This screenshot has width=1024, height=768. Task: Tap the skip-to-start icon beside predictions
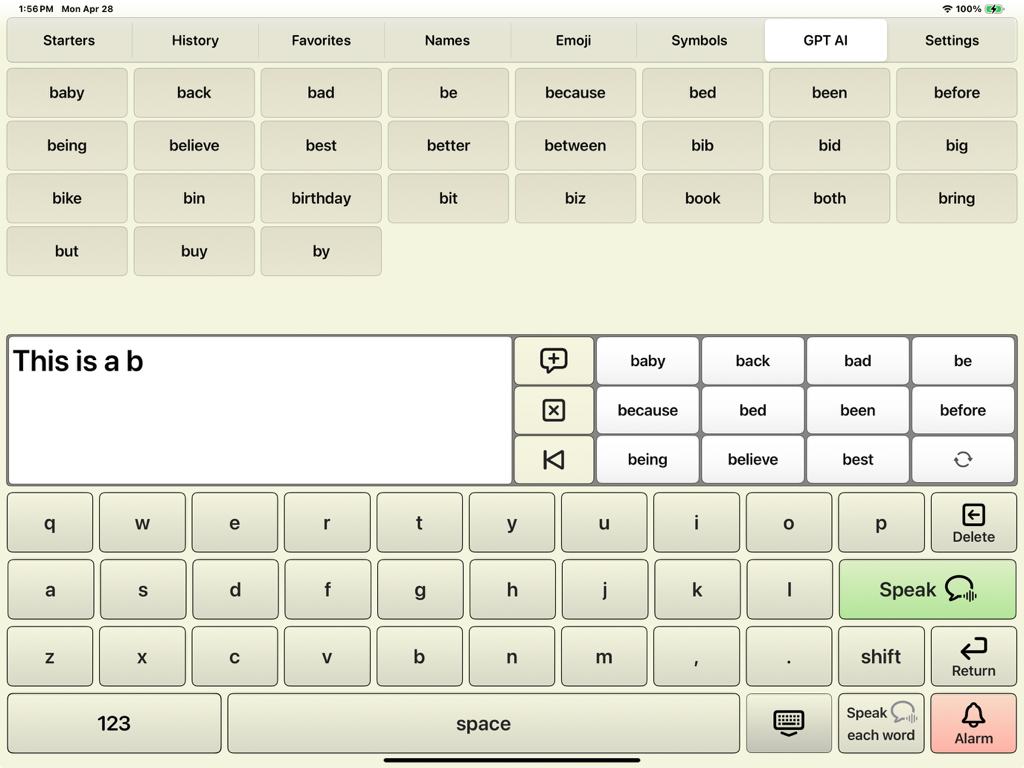click(x=553, y=459)
